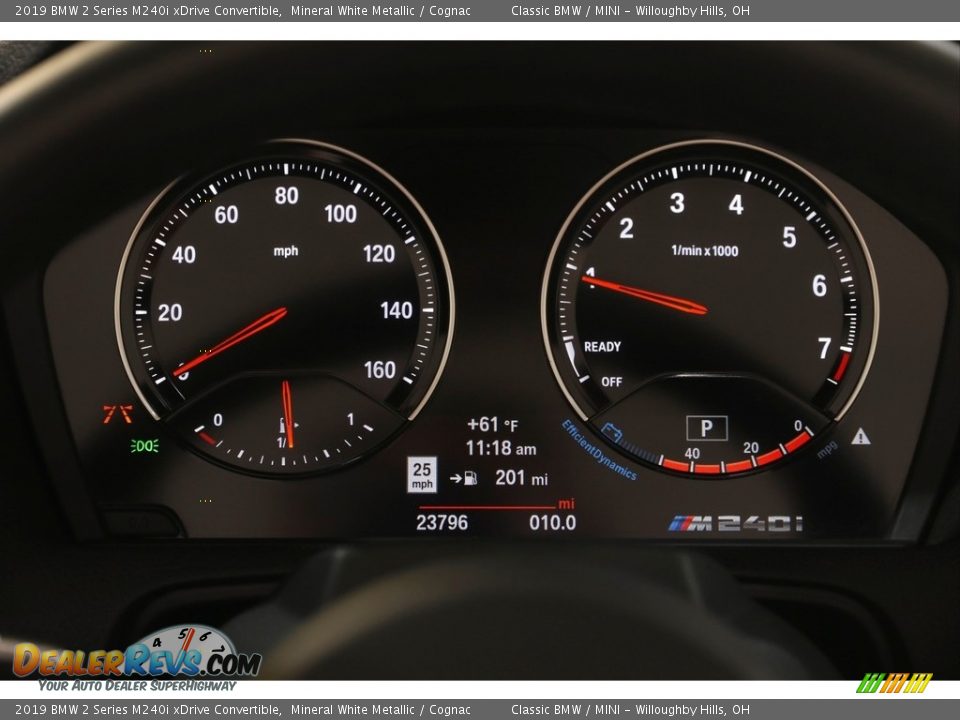Click the 1/min x1000 tachometer label
The width and height of the screenshot is (960, 720).
[705, 250]
